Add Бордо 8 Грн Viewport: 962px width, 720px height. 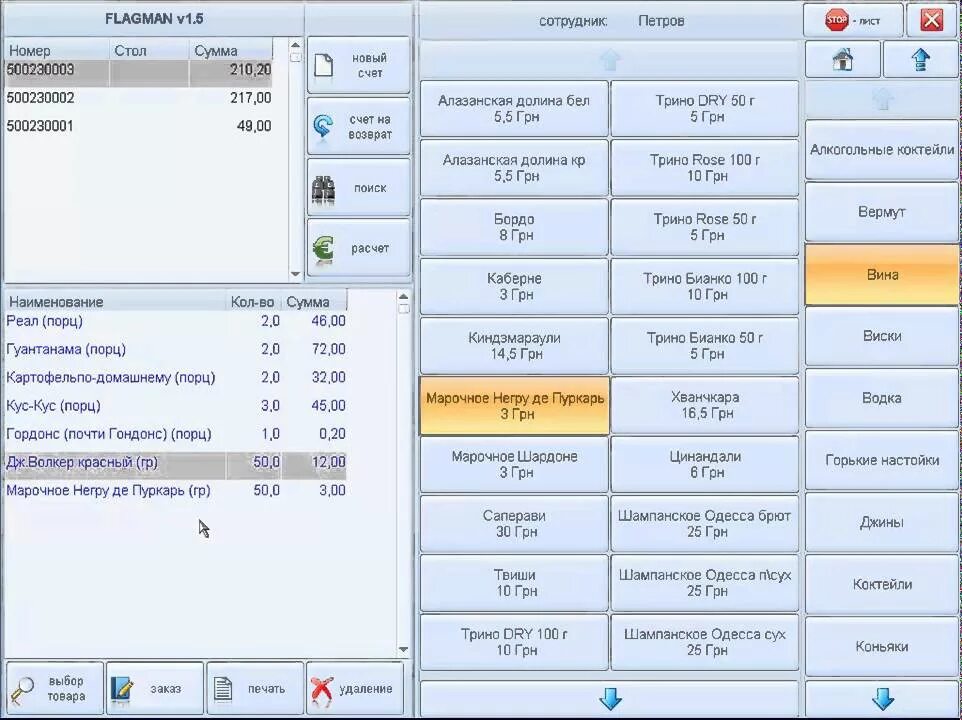(x=514, y=227)
